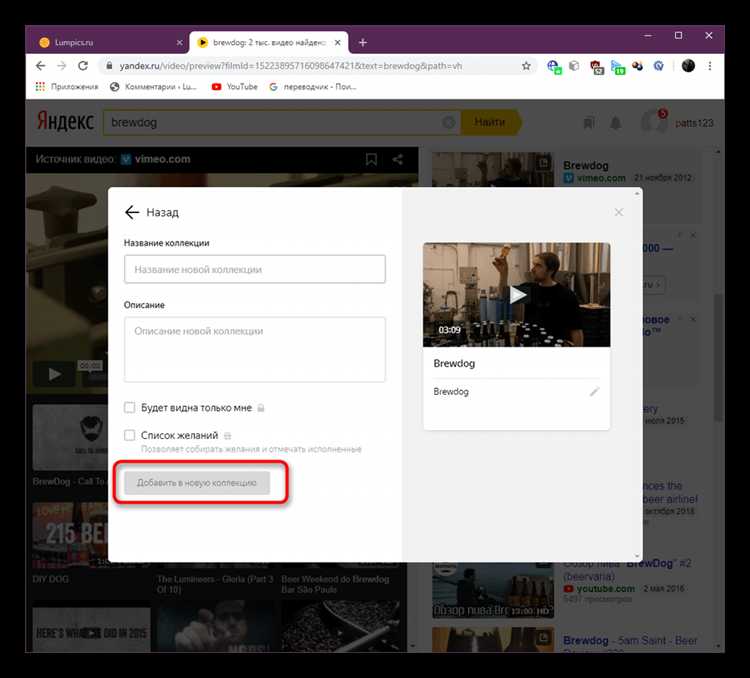Viewport: 750px width, 678px height.
Task: Enable the Будет видна только мне checkbox
Action: coord(130,408)
